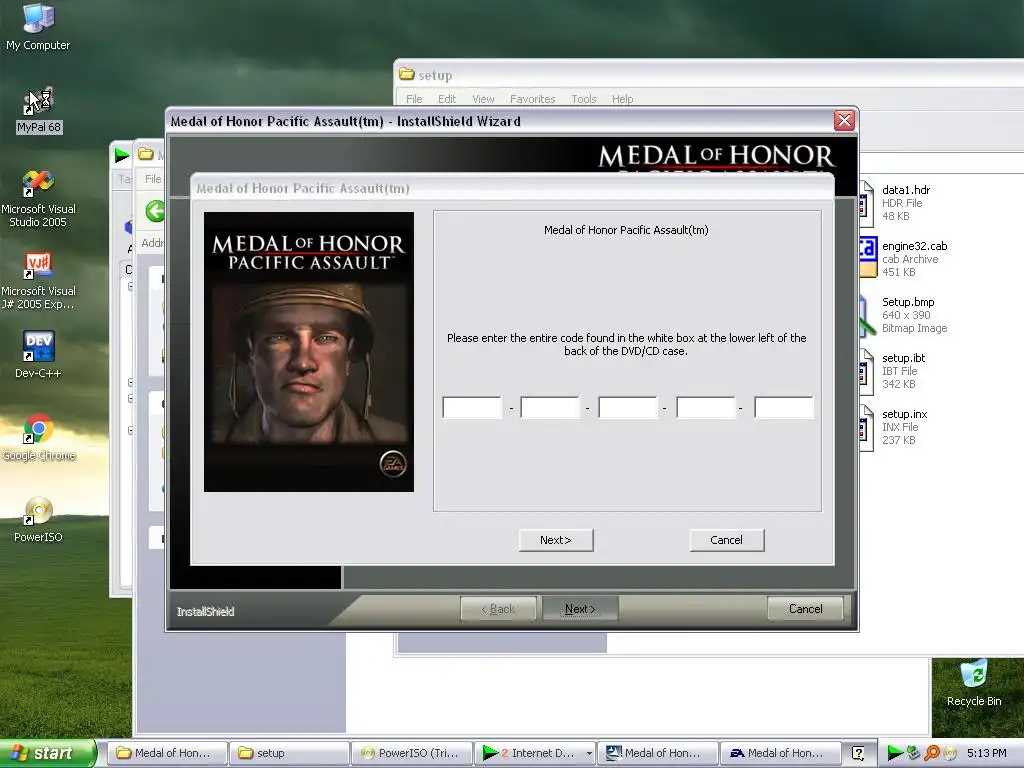Click the setup window title bar
The height and width of the screenshot is (768, 1024).
(709, 75)
